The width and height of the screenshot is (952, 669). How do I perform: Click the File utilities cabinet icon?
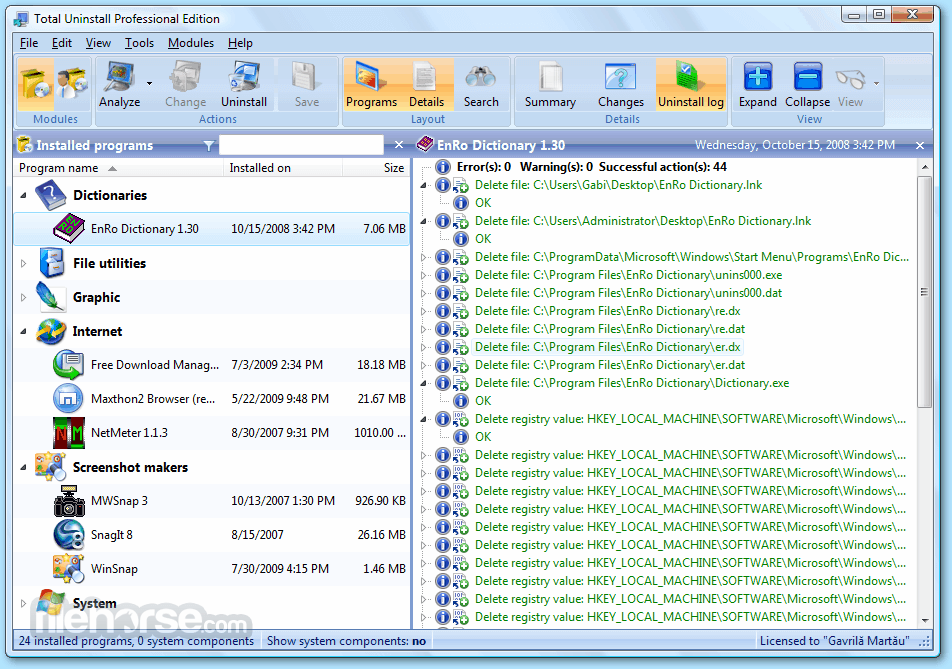52,263
